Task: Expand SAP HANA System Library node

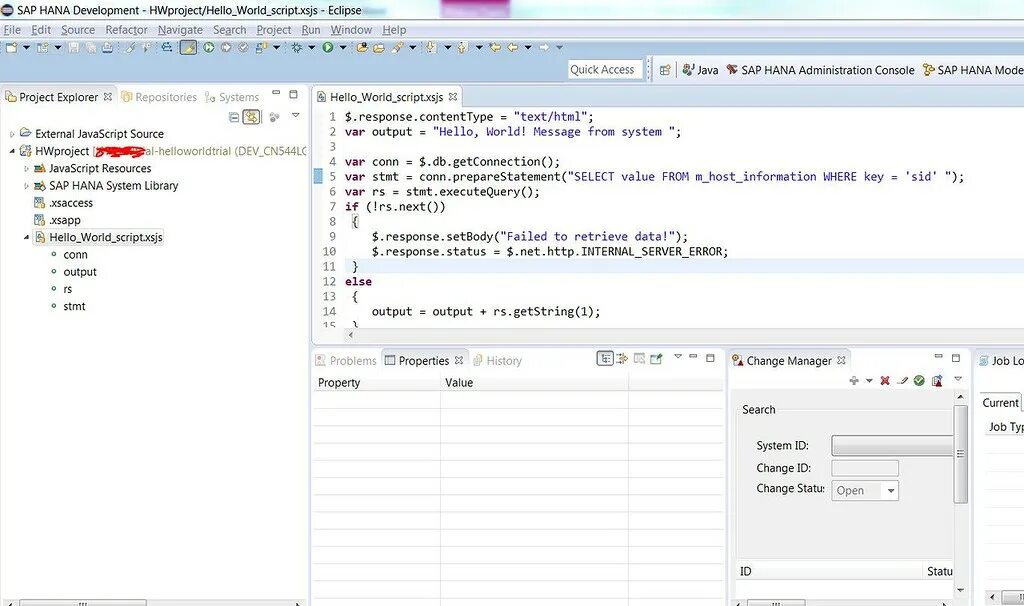Action: pyautogui.click(x=26, y=186)
